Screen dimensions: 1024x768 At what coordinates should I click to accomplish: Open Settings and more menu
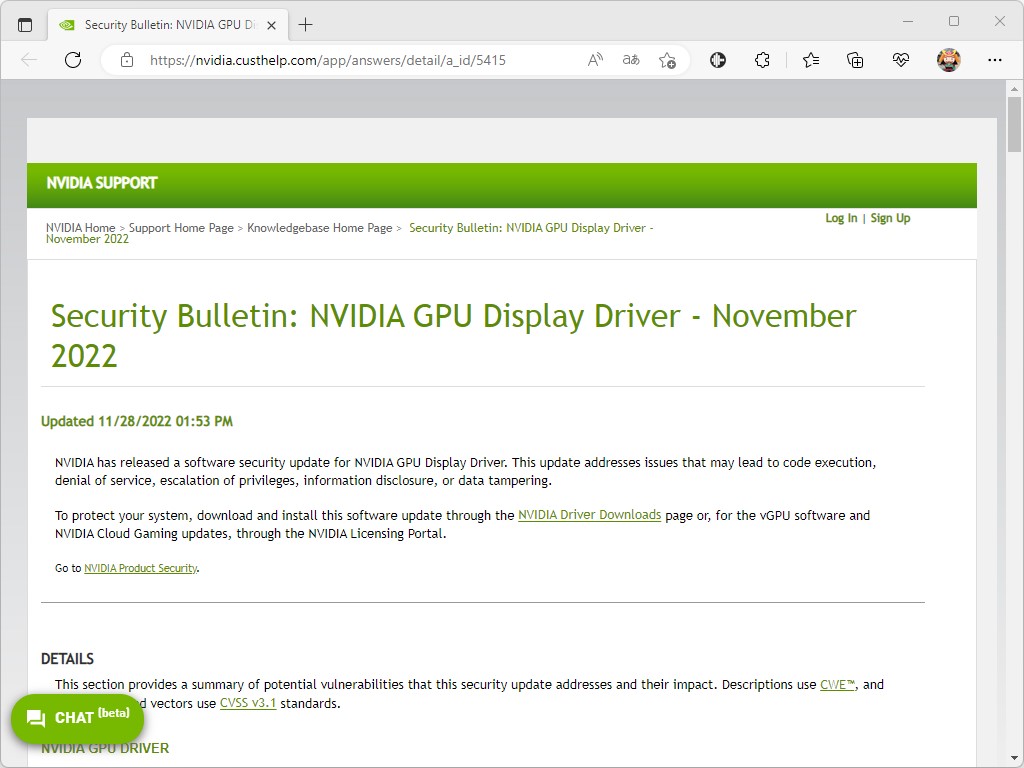[x=995, y=60]
